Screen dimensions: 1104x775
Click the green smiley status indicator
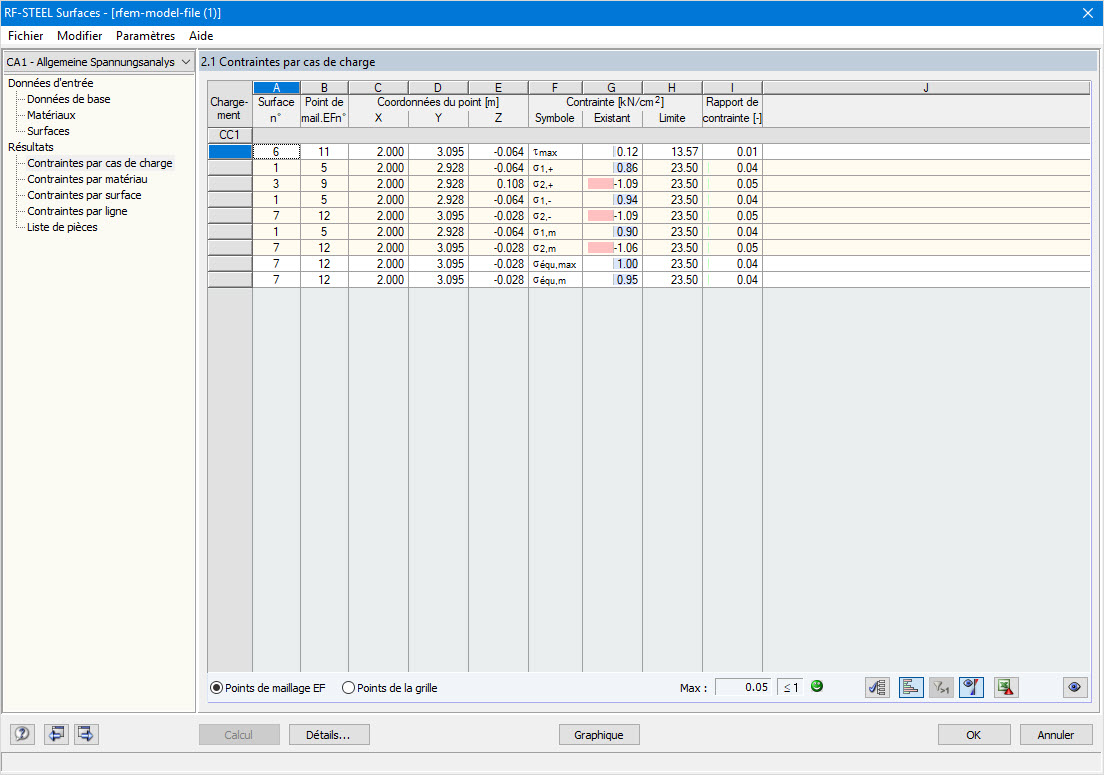[816, 687]
